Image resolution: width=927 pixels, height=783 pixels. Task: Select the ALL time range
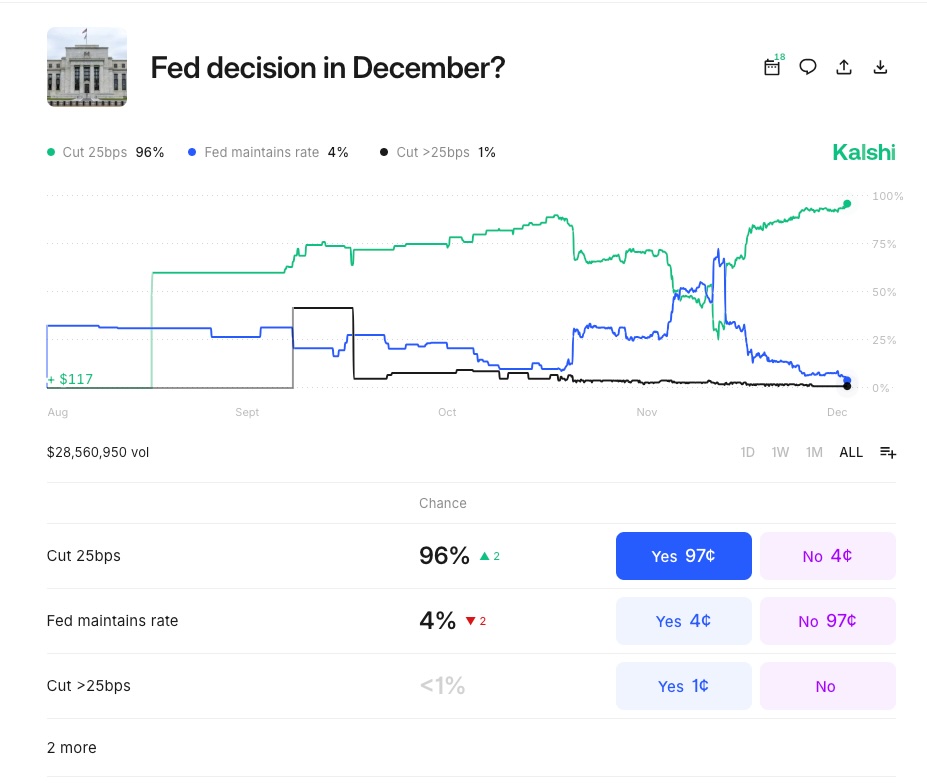(850, 452)
